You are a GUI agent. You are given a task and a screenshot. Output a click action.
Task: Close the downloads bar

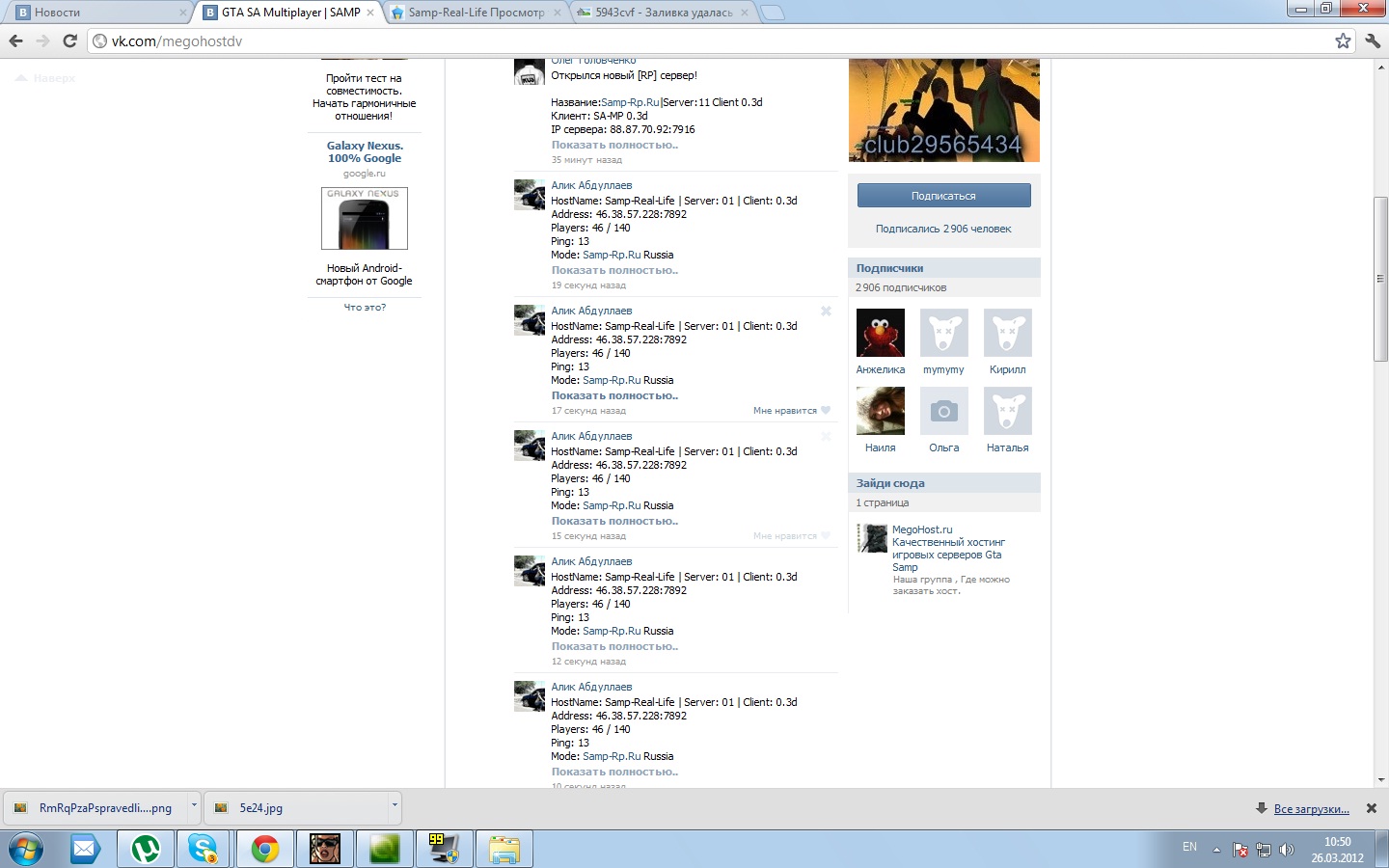1372,808
